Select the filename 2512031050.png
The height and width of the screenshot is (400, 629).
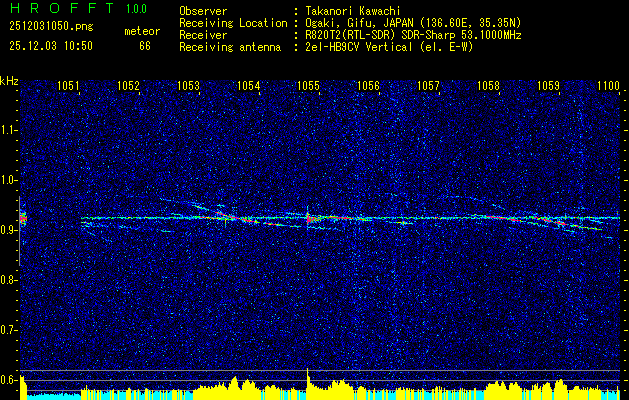[51, 27]
